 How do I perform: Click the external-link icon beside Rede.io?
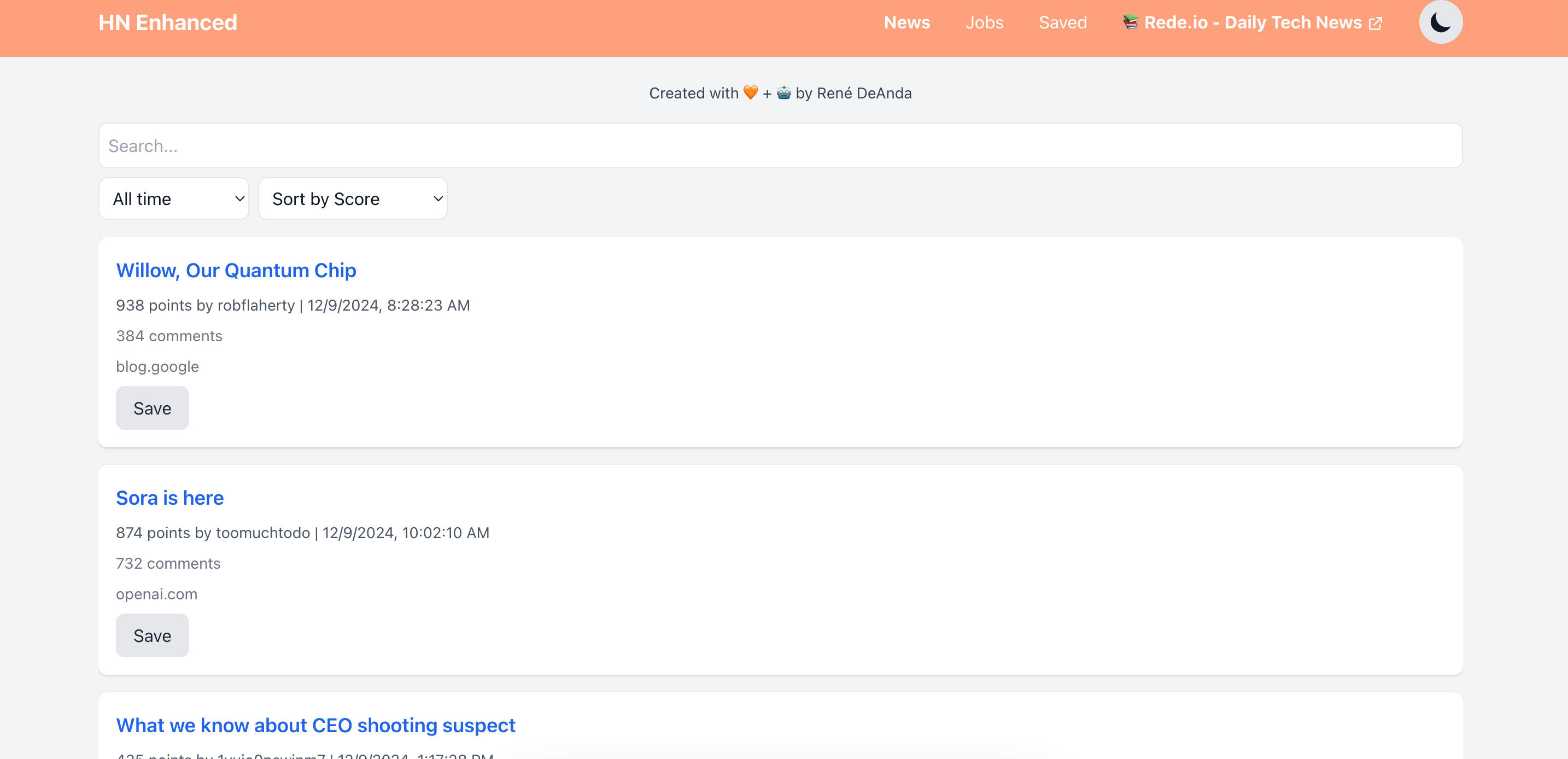(1375, 24)
